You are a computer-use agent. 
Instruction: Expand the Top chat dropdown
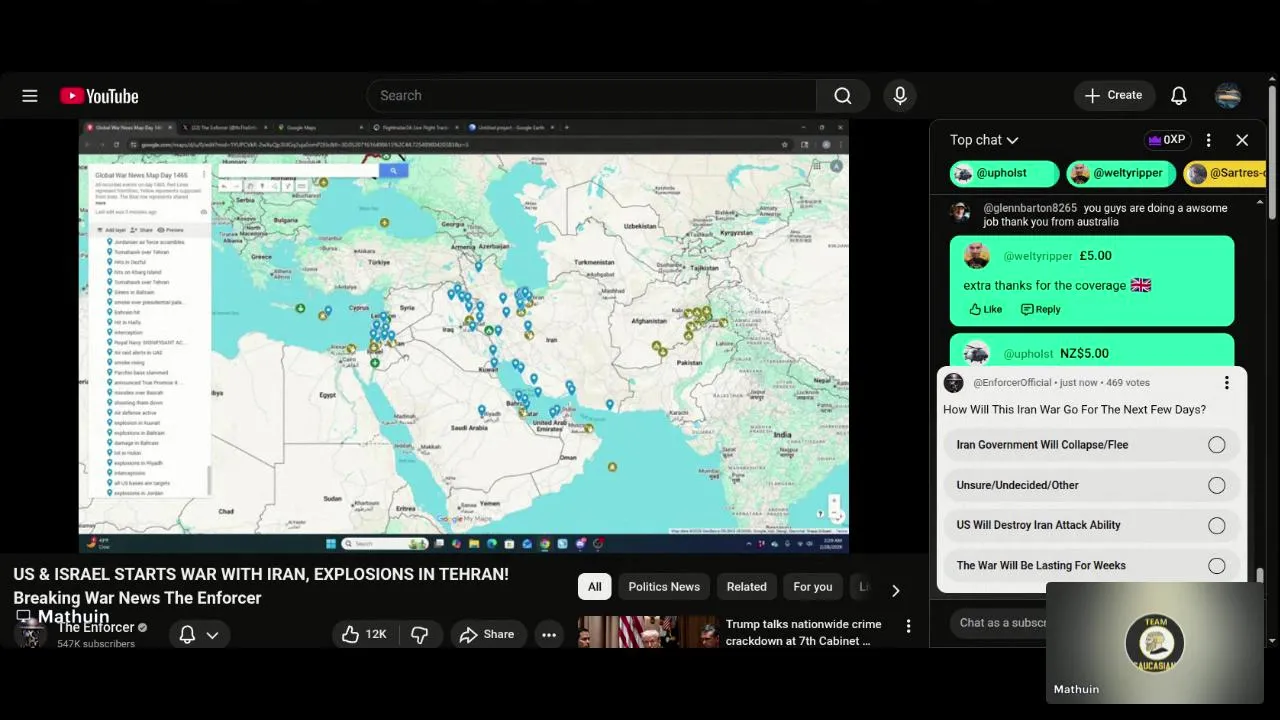coord(984,140)
